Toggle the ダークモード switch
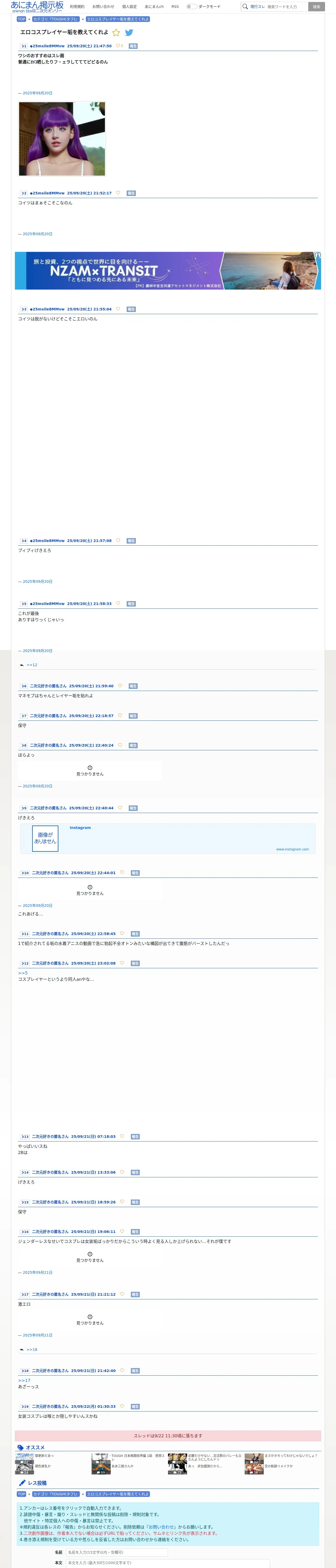This screenshot has height=1568, width=336. 192,7
